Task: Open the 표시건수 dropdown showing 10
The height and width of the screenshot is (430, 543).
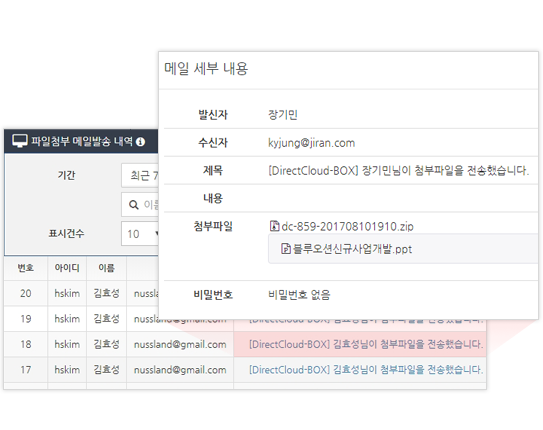Action: [x=140, y=234]
